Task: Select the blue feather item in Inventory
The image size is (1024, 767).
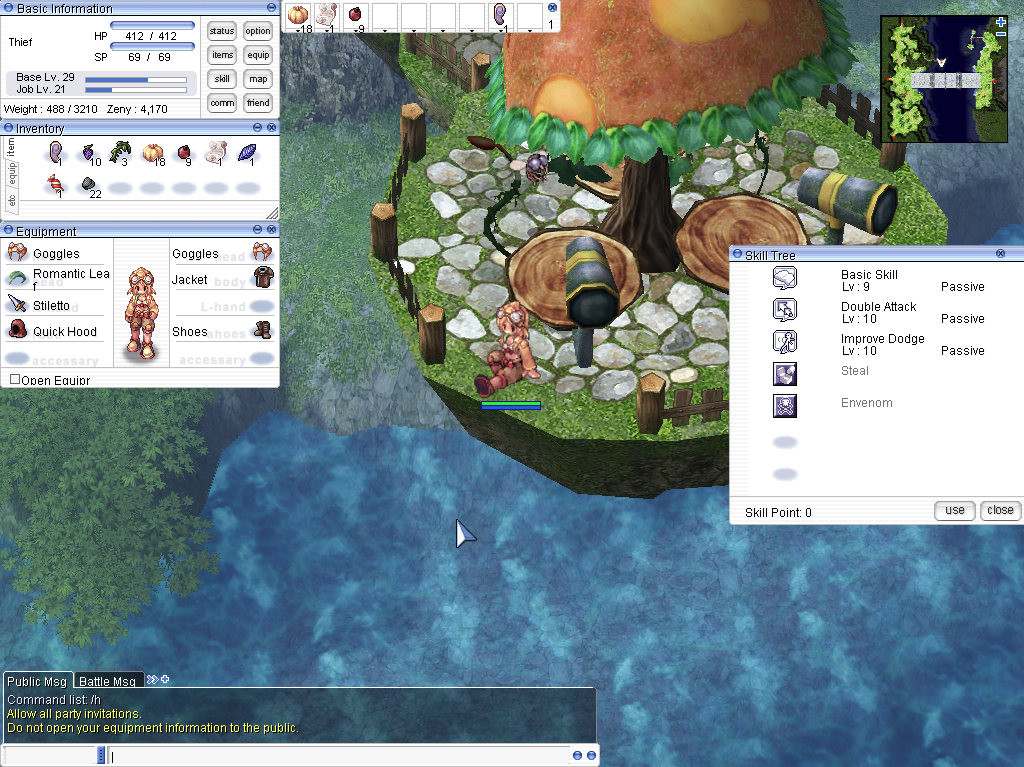Action: [x=248, y=154]
